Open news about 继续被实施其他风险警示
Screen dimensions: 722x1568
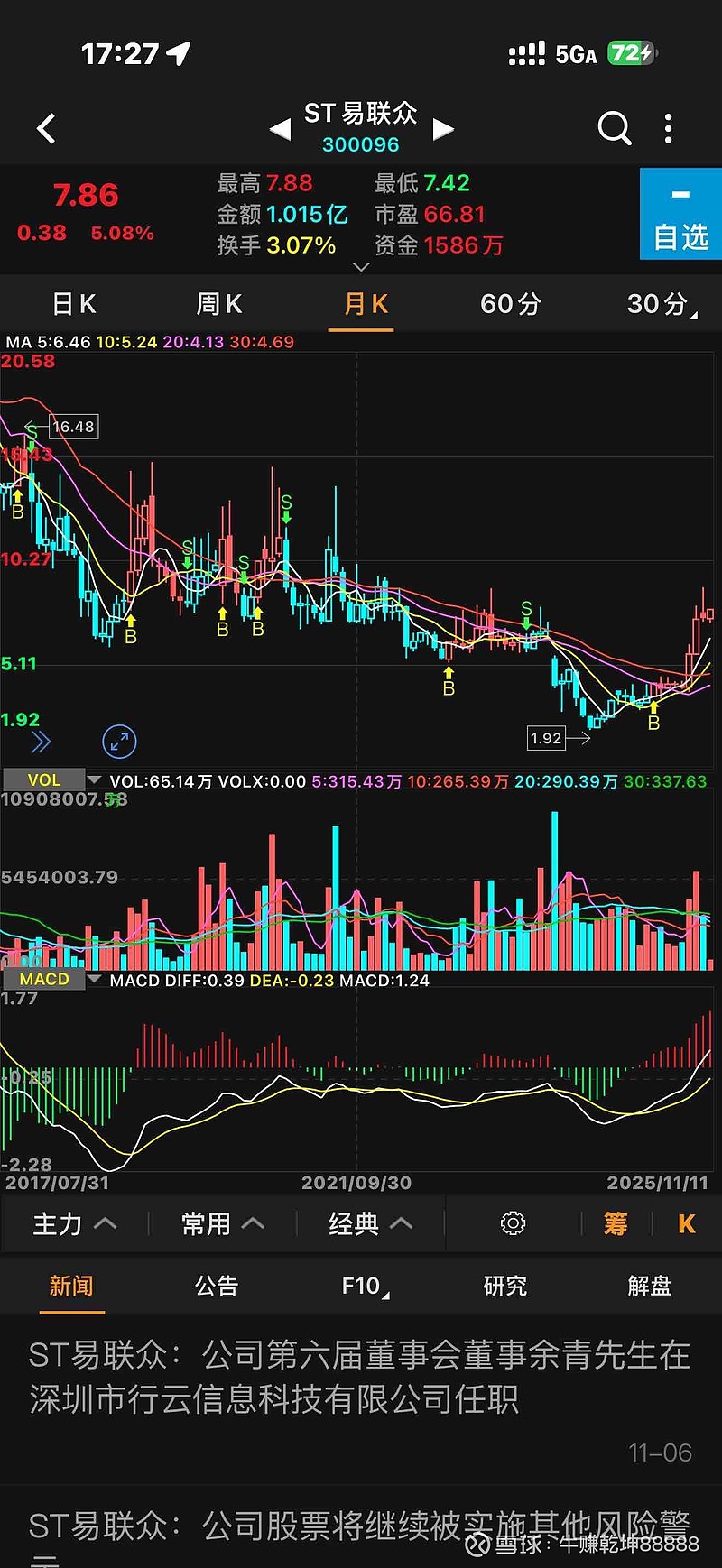(x=361, y=1527)
